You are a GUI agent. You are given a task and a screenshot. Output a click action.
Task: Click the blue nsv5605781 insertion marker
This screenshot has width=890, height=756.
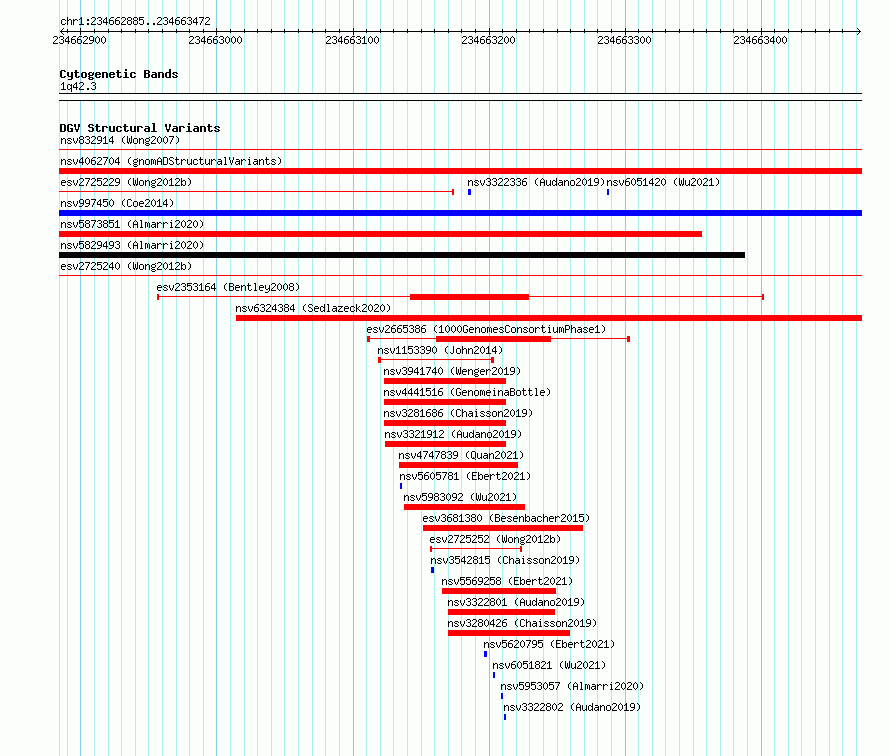[x=401, y=486]
